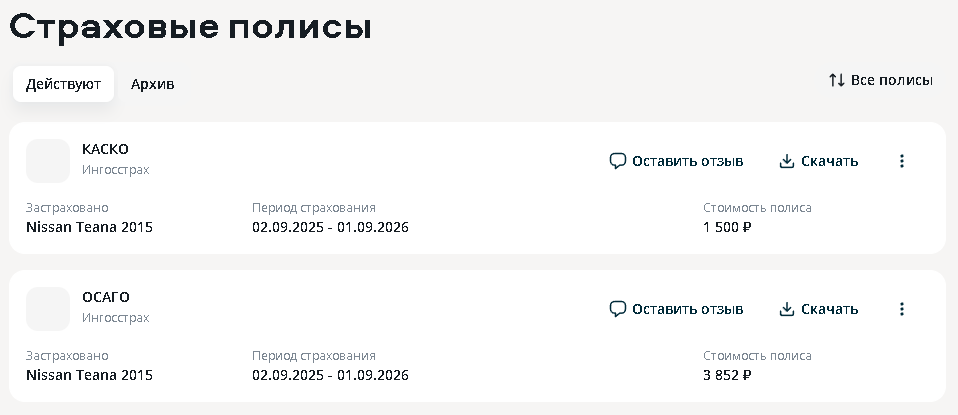
Task: Open the three-dot menu for the КАСКО policy
Action: point(902,161)
